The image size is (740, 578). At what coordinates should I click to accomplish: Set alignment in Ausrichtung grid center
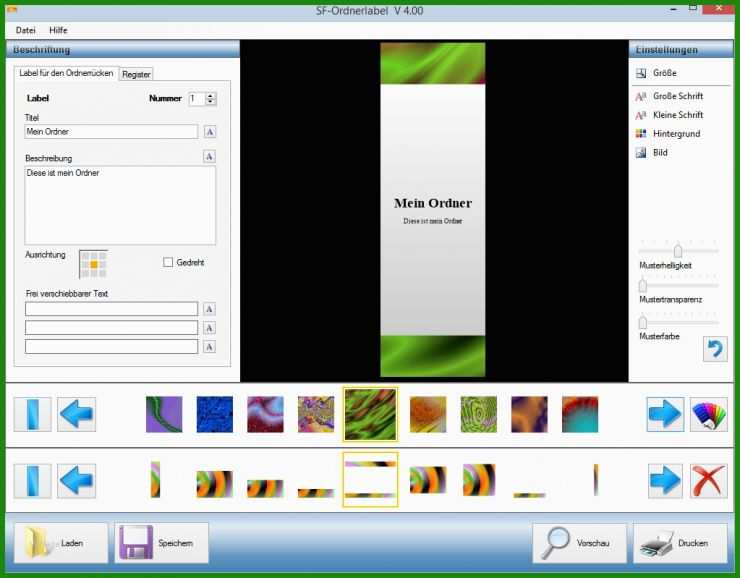pyautogui.click(x=93, y=265)
